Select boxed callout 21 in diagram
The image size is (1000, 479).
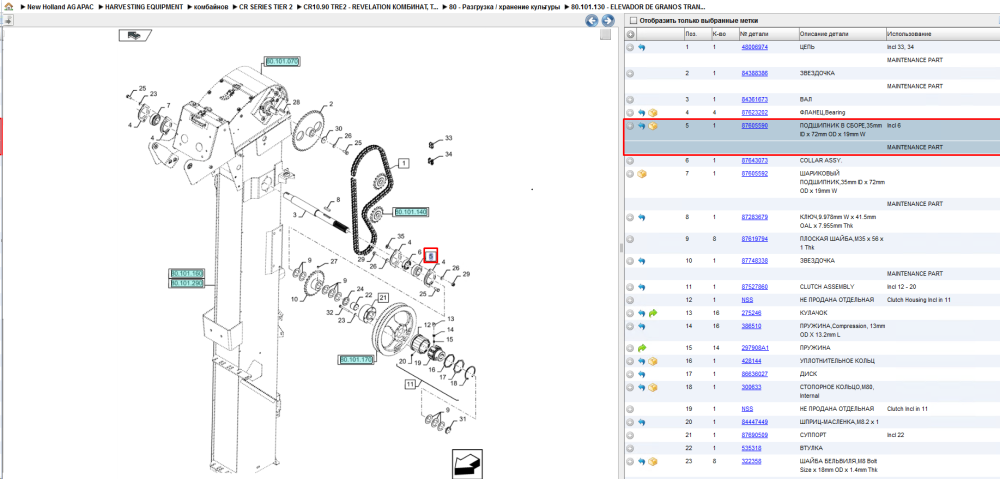click(383, 298)
